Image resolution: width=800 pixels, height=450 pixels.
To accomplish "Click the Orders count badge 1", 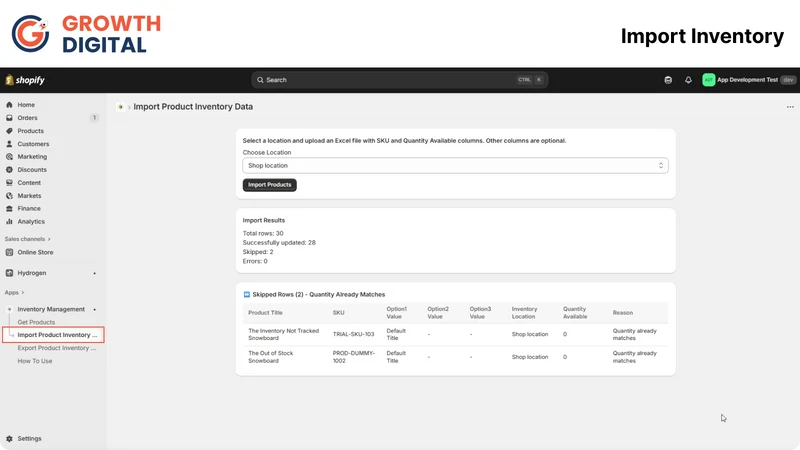I will (x=94, y=118).
